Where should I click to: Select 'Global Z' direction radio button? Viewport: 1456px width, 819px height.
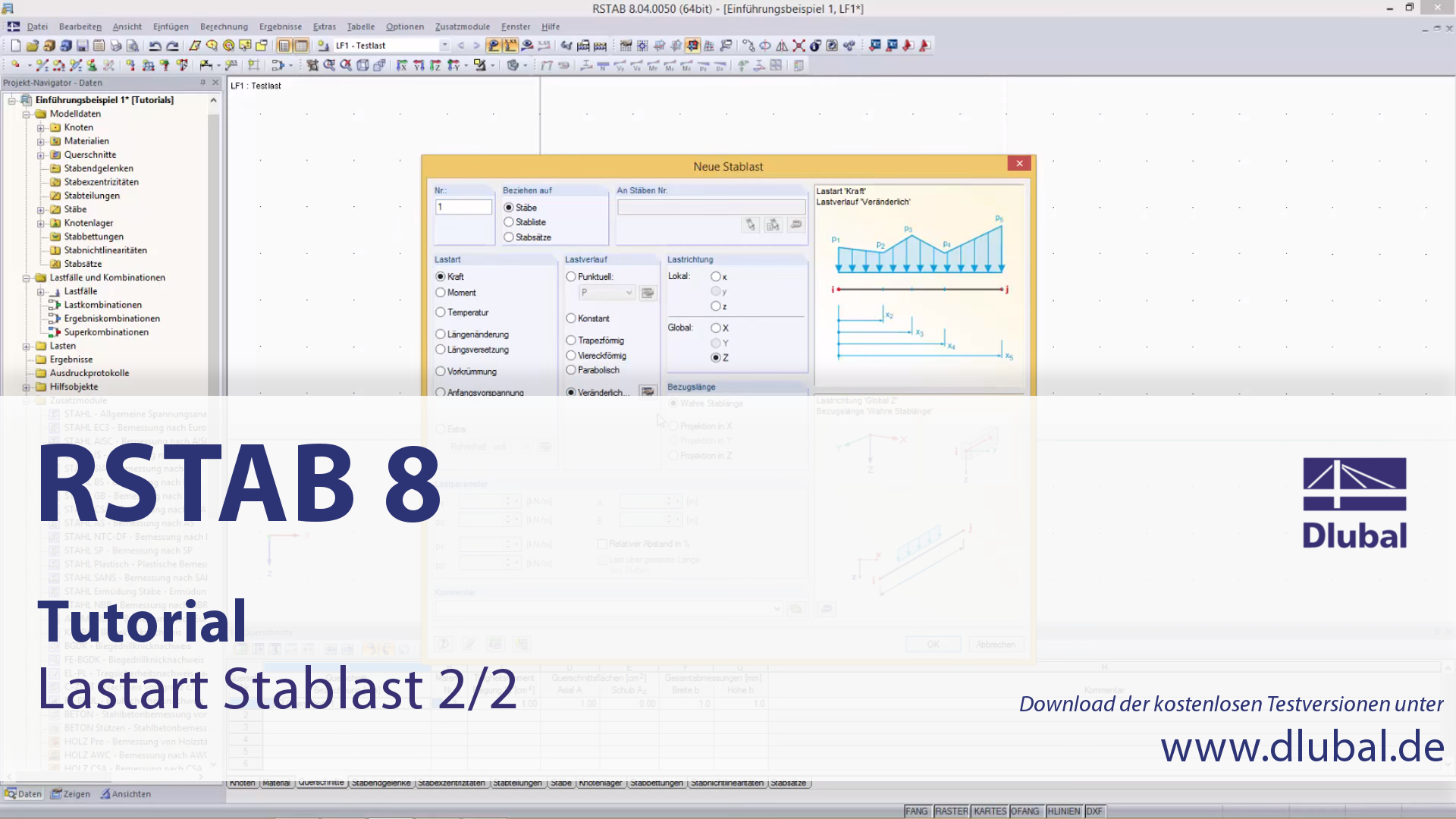pyautogui.click(x=716, y=357)
